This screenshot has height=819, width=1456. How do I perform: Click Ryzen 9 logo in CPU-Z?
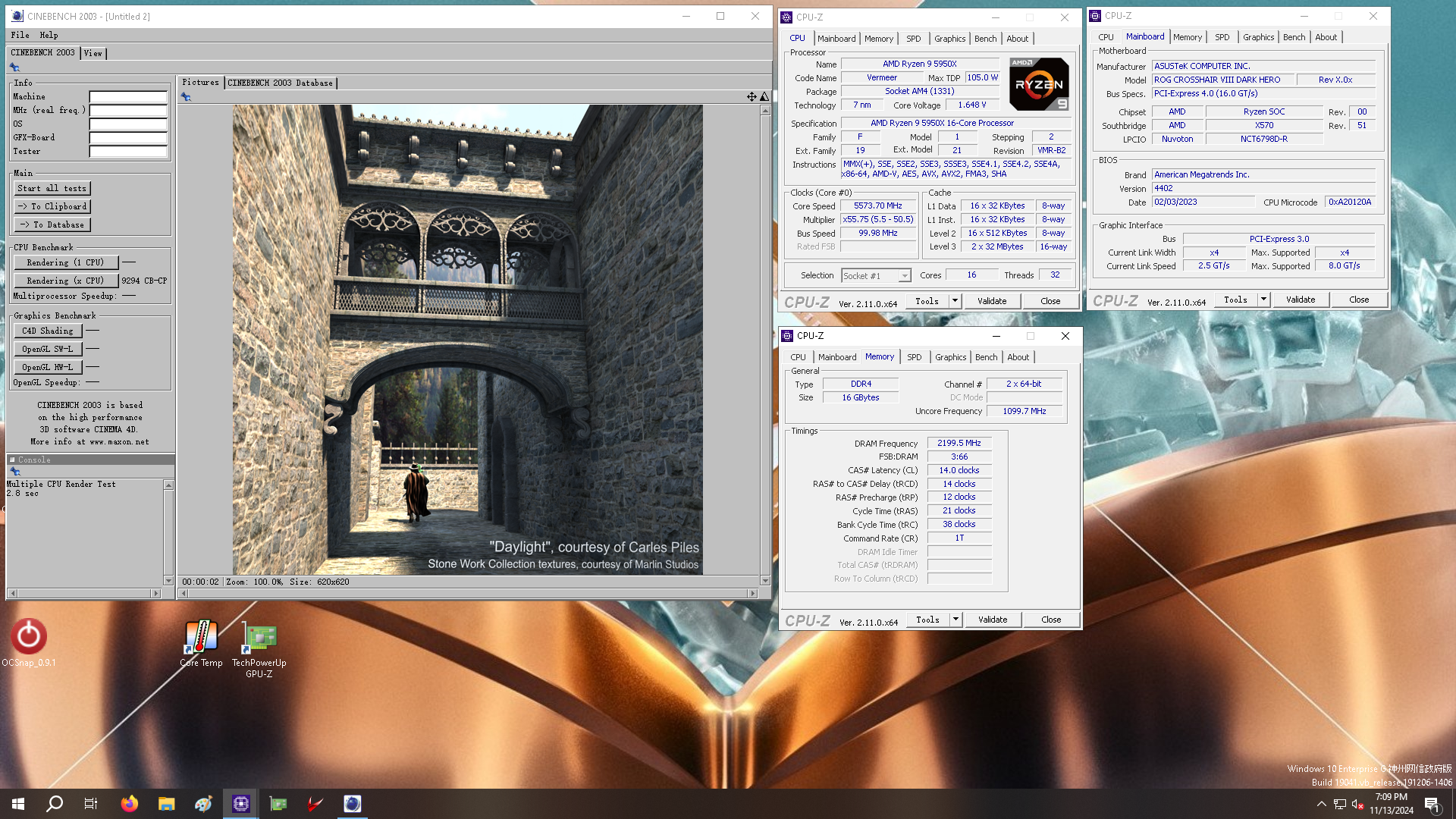(1039, 84)
